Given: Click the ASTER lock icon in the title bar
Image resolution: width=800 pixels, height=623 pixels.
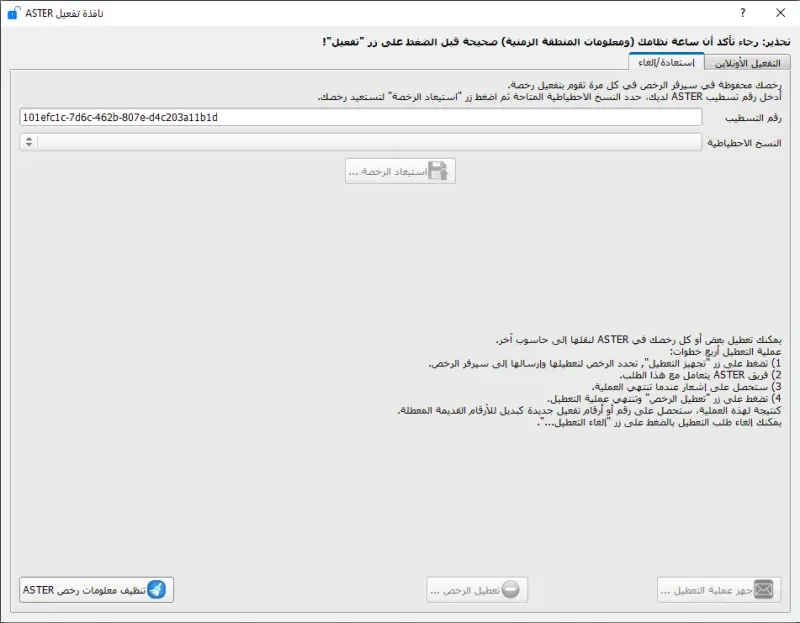Looking at the screenshot, I should pos(12,13).
